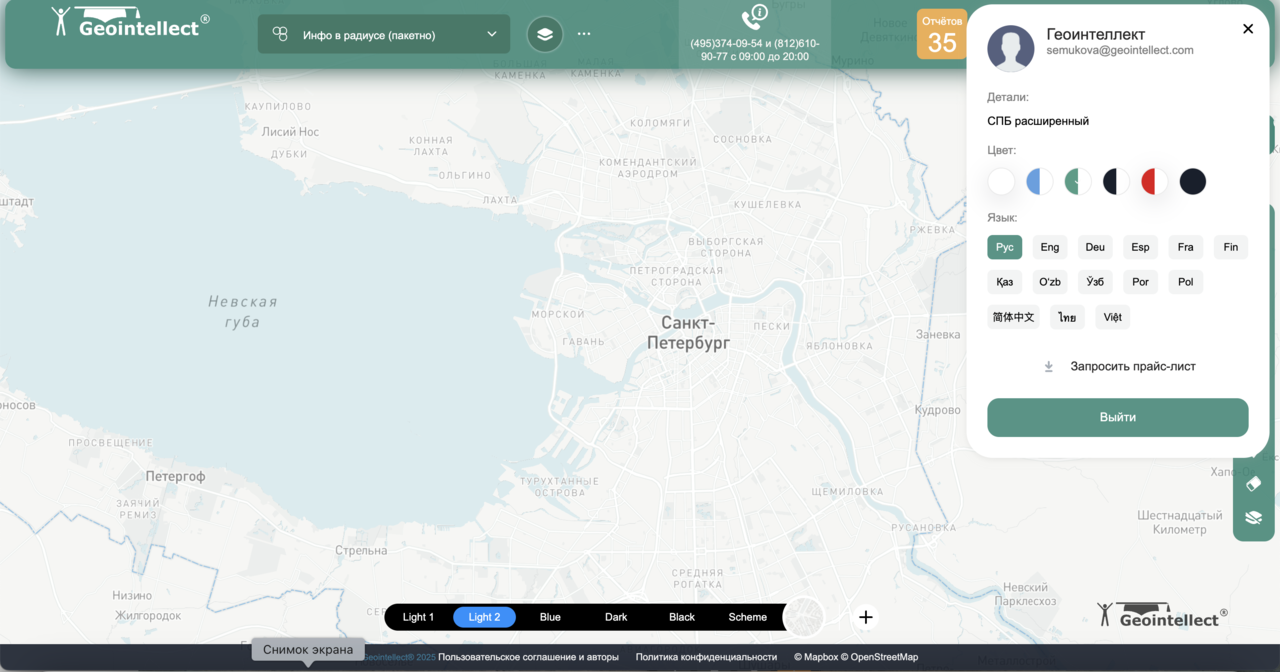Open the three-dots more options menu
This screenshot has height=672, width=1280.
tap(584, 34)
